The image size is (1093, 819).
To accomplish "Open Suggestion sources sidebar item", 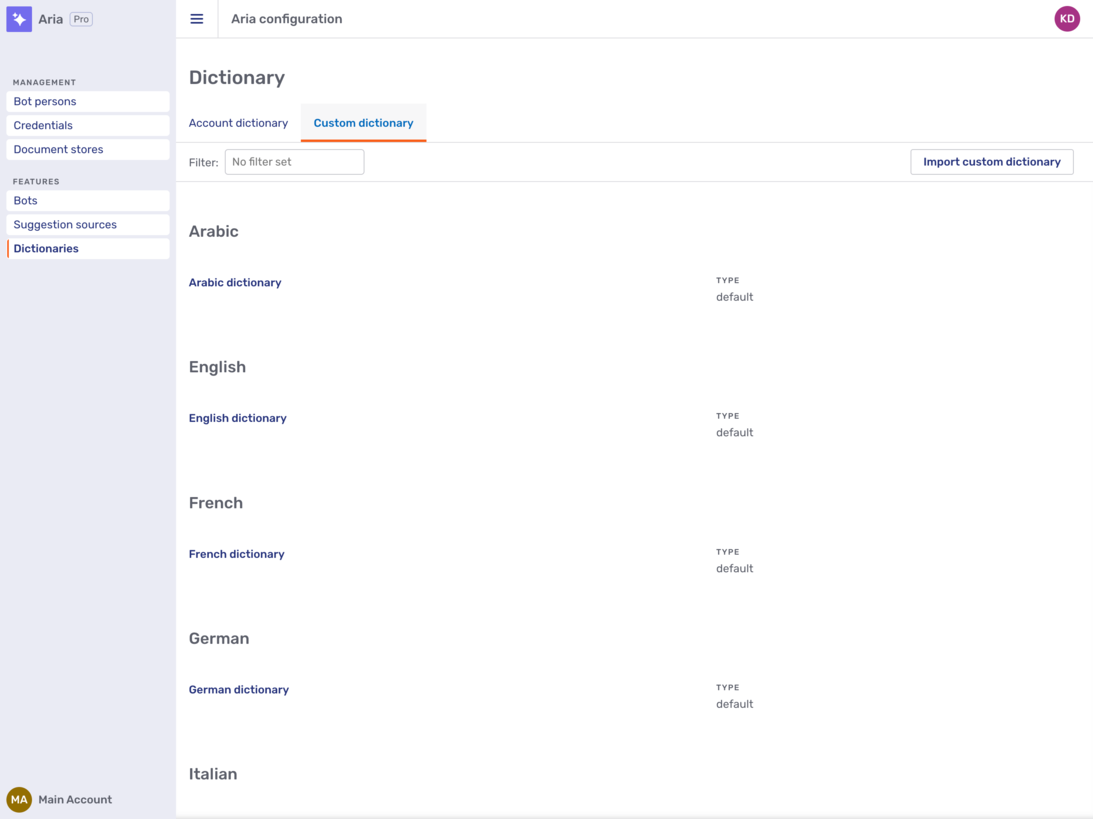I will coord(88,224).
